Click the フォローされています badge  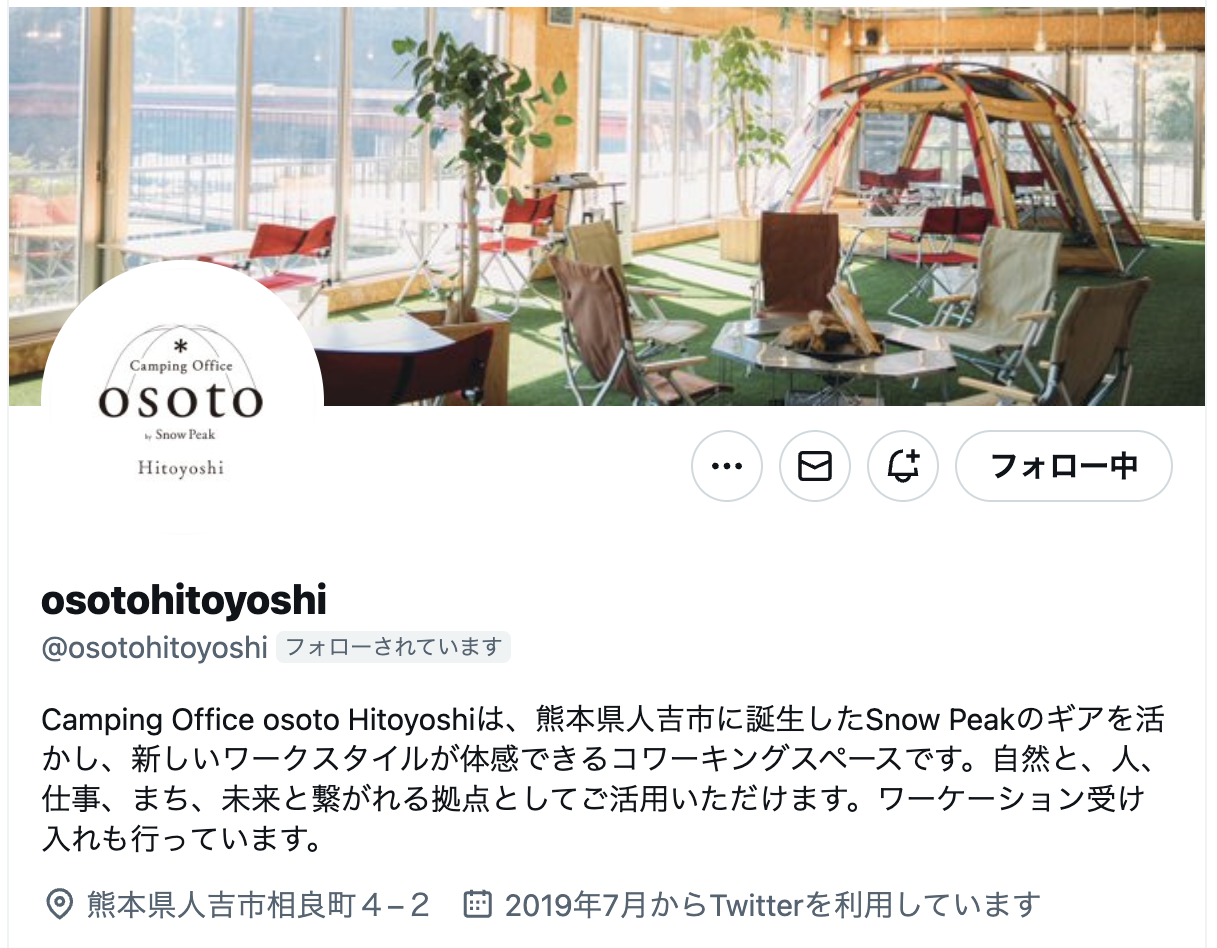[x=393, y=647]
